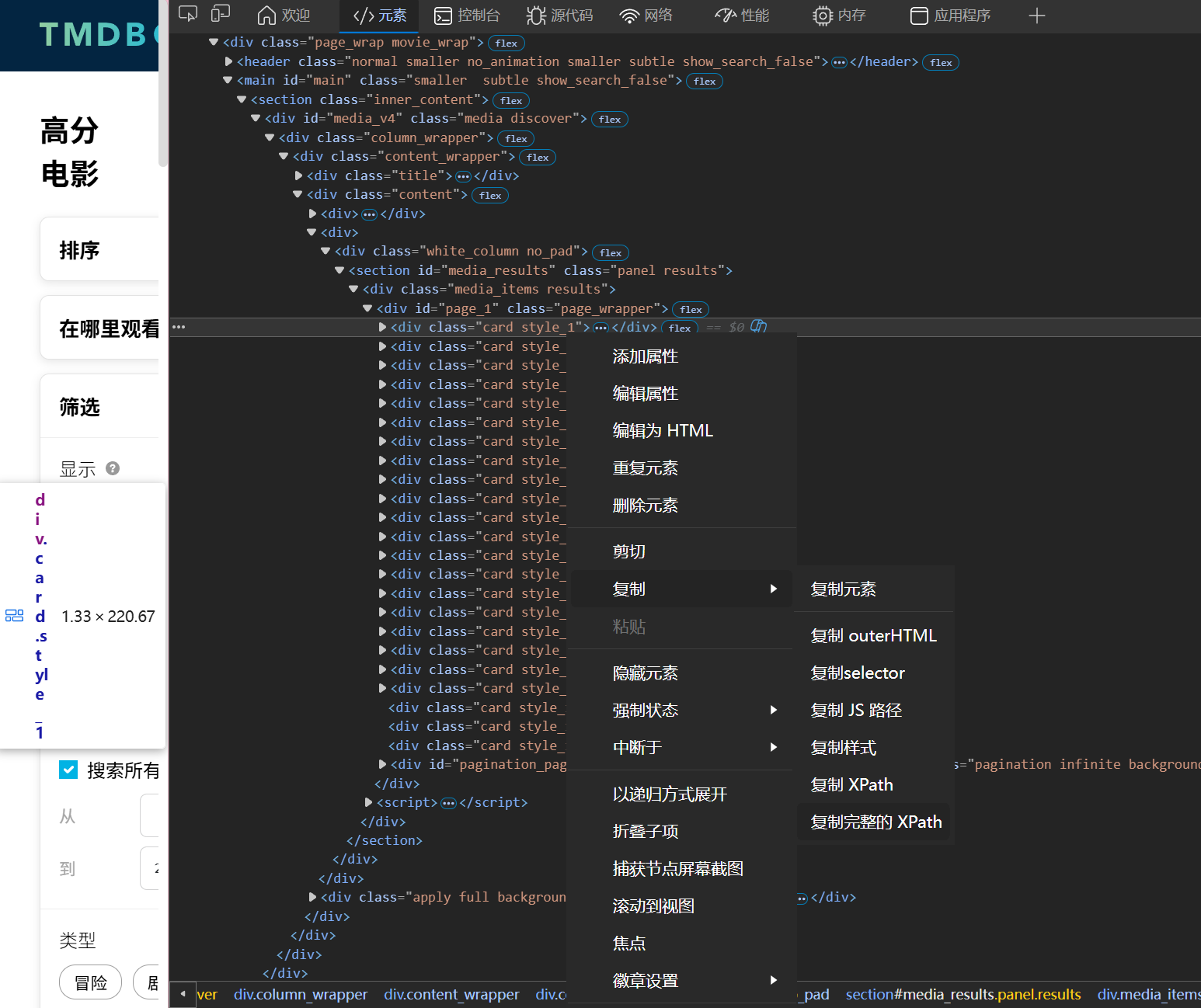1201x1008 pixels.
Task: Collapse the media_v4 div node
Action: 256,118
